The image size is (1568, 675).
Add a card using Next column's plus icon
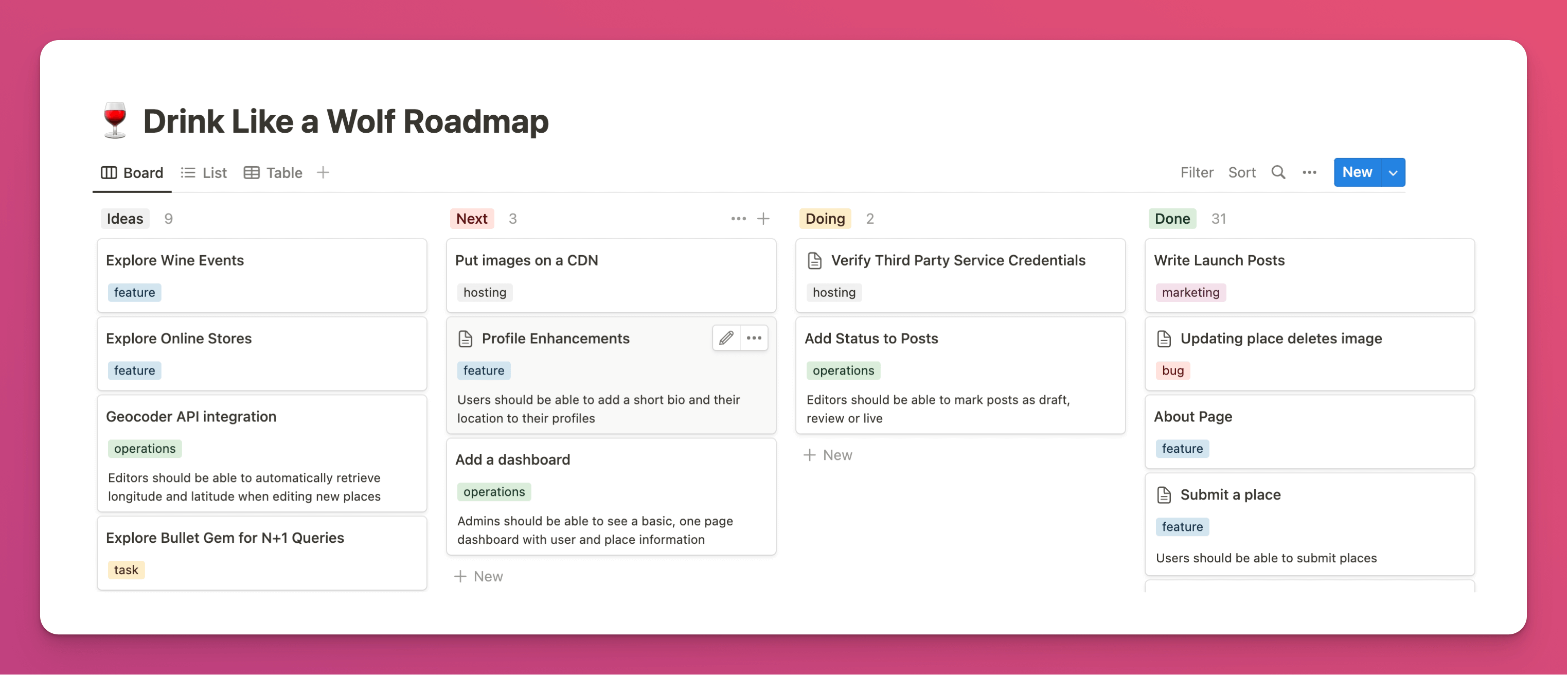[x=764, y=218]
